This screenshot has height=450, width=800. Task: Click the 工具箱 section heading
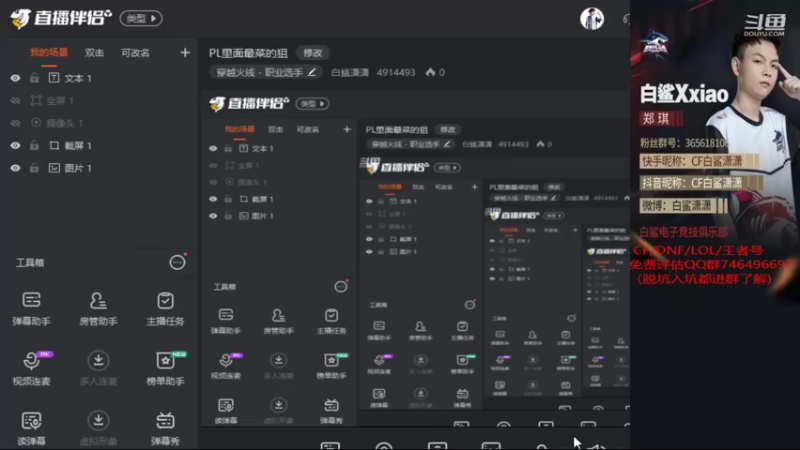(x=30, y=263)
